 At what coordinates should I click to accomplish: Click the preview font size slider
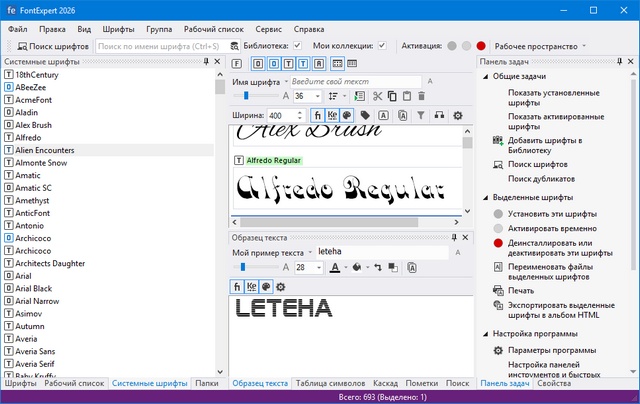[x=256, y=95]
